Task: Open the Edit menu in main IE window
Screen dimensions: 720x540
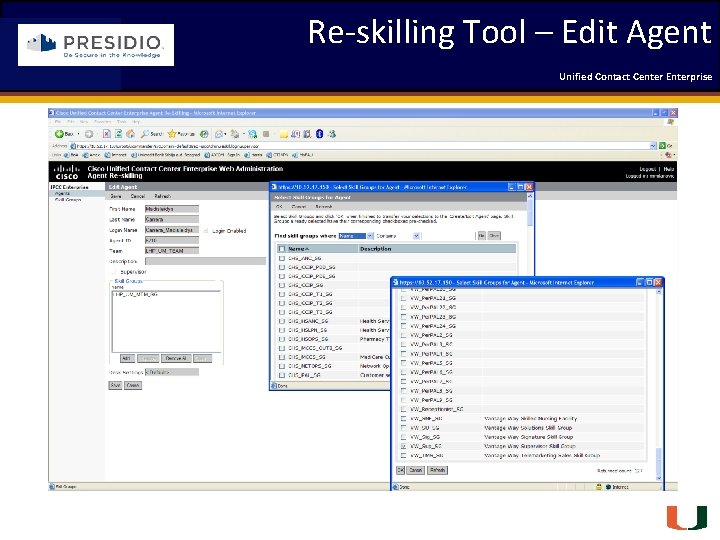Action: click(71, 122)
